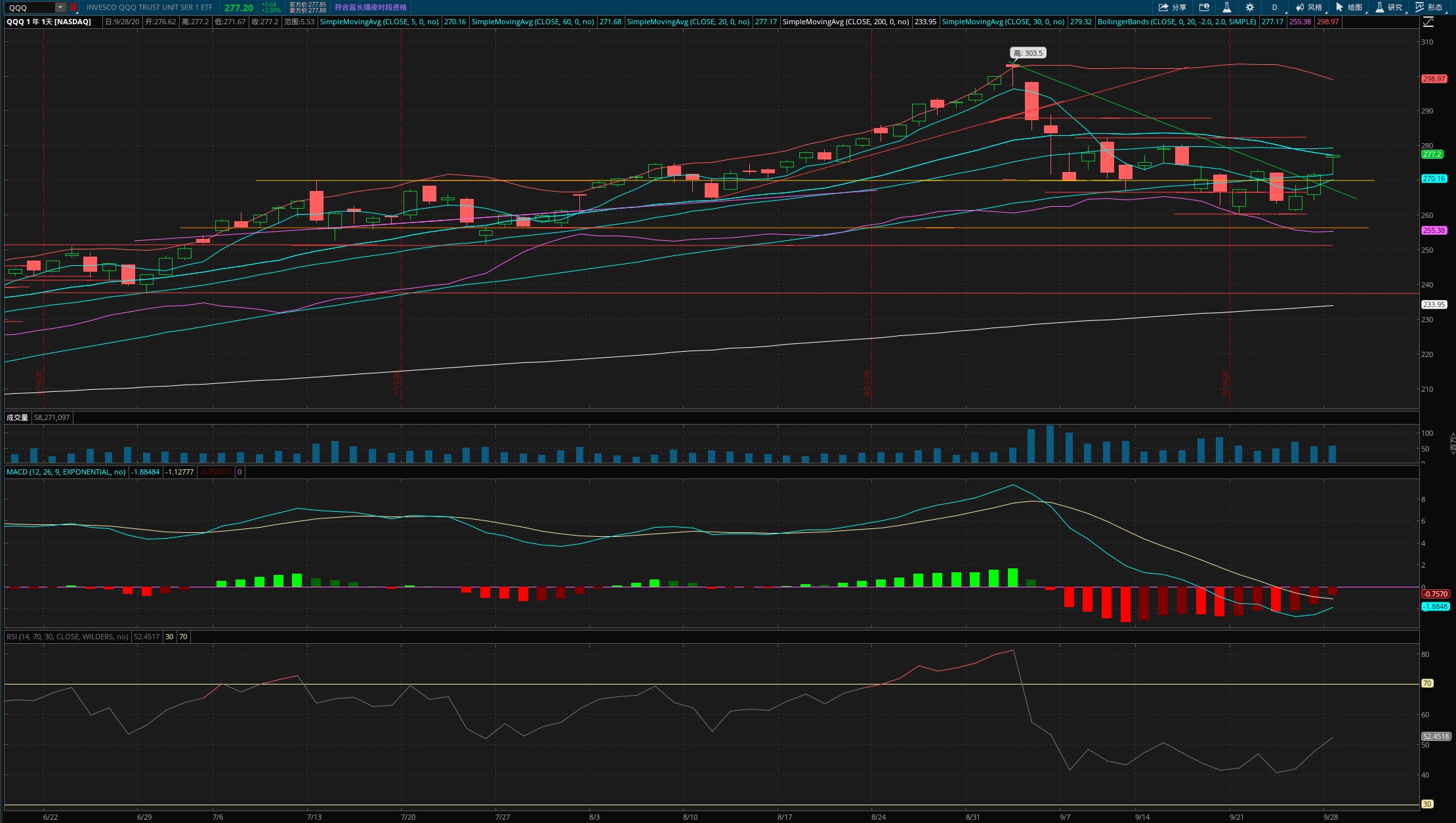Click the 开:276.62 open value

point(161,22)
